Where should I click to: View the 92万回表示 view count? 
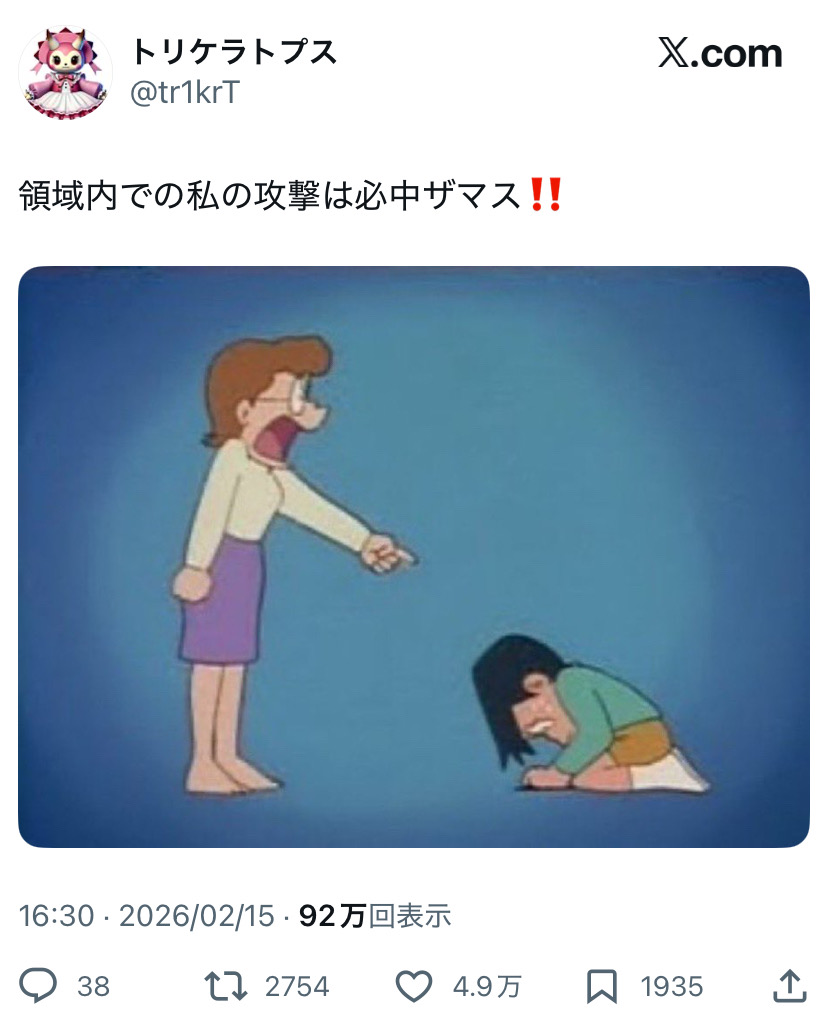[x=375, y=915]
